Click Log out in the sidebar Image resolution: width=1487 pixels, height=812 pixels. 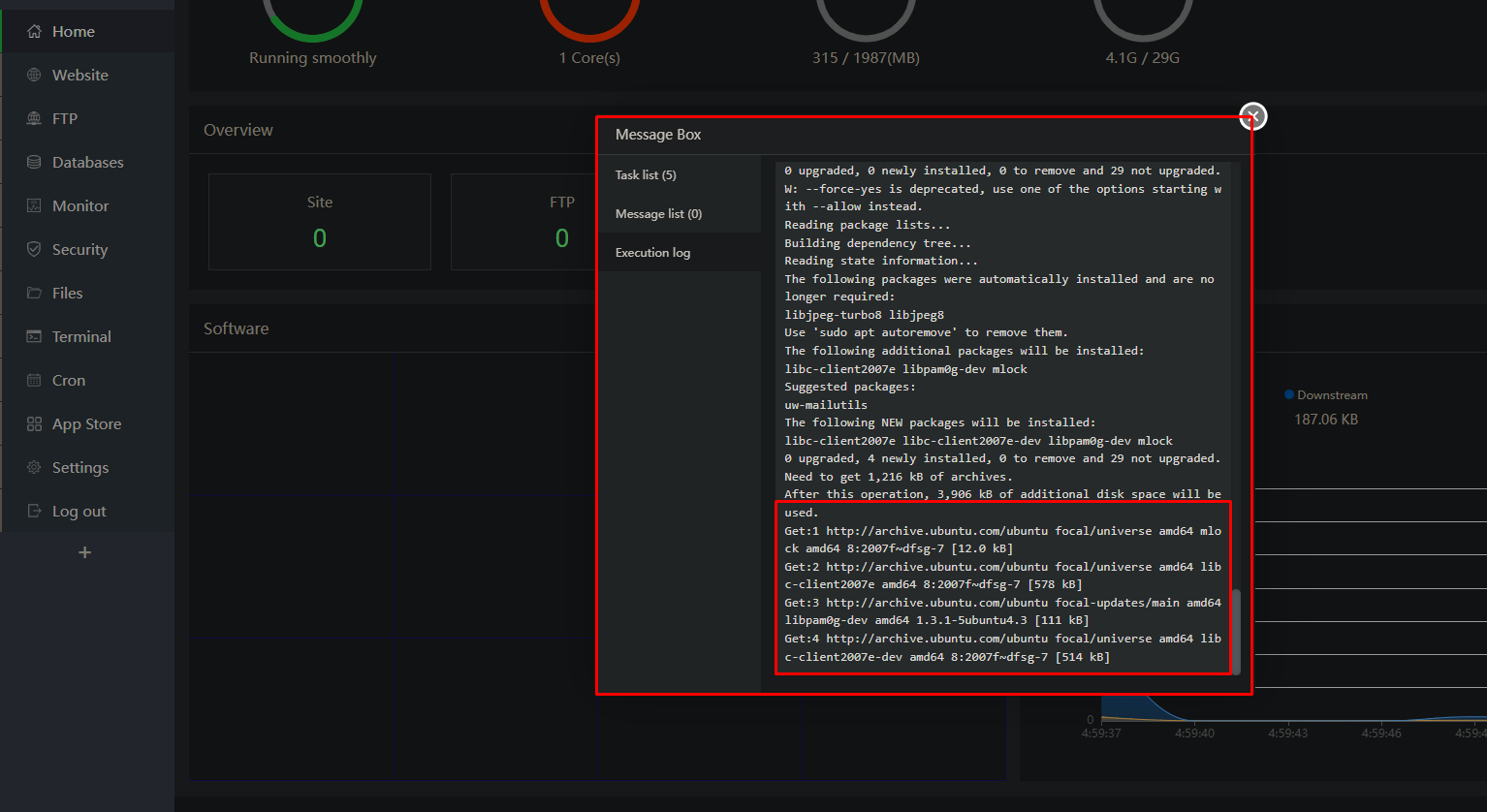79,512
